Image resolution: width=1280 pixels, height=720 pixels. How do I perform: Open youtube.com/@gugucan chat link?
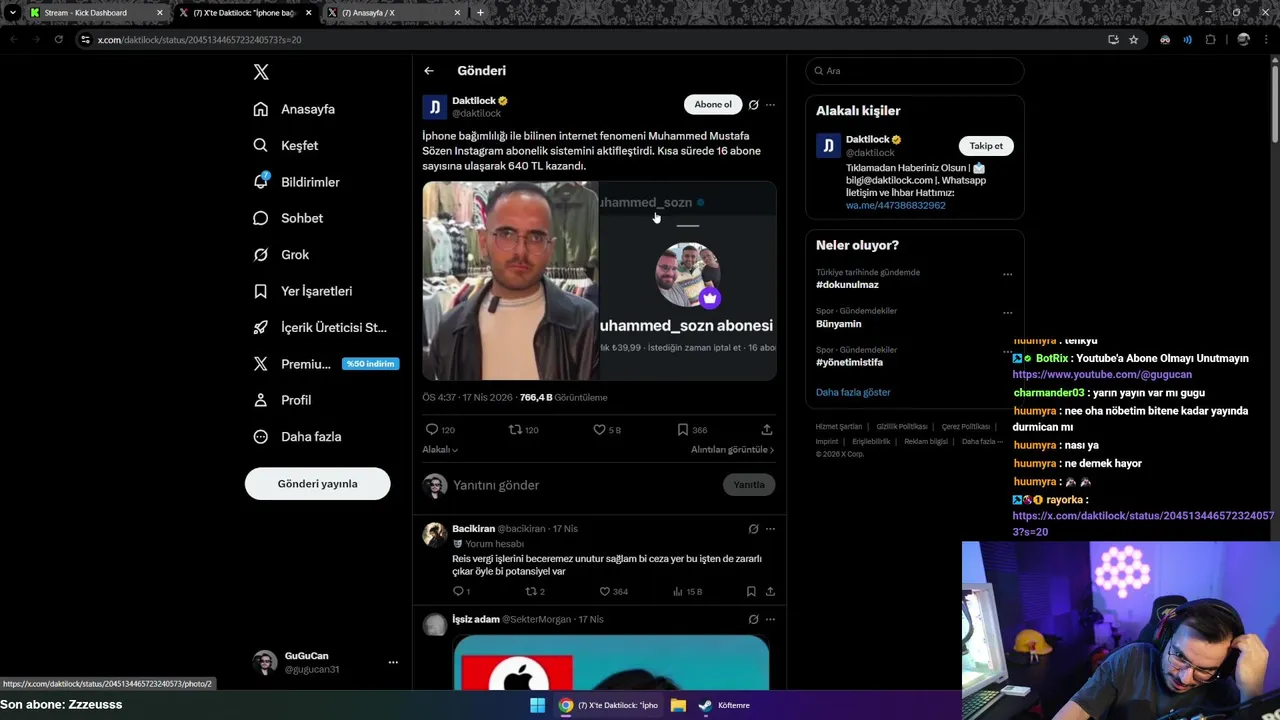click(x=1102, y=375)
